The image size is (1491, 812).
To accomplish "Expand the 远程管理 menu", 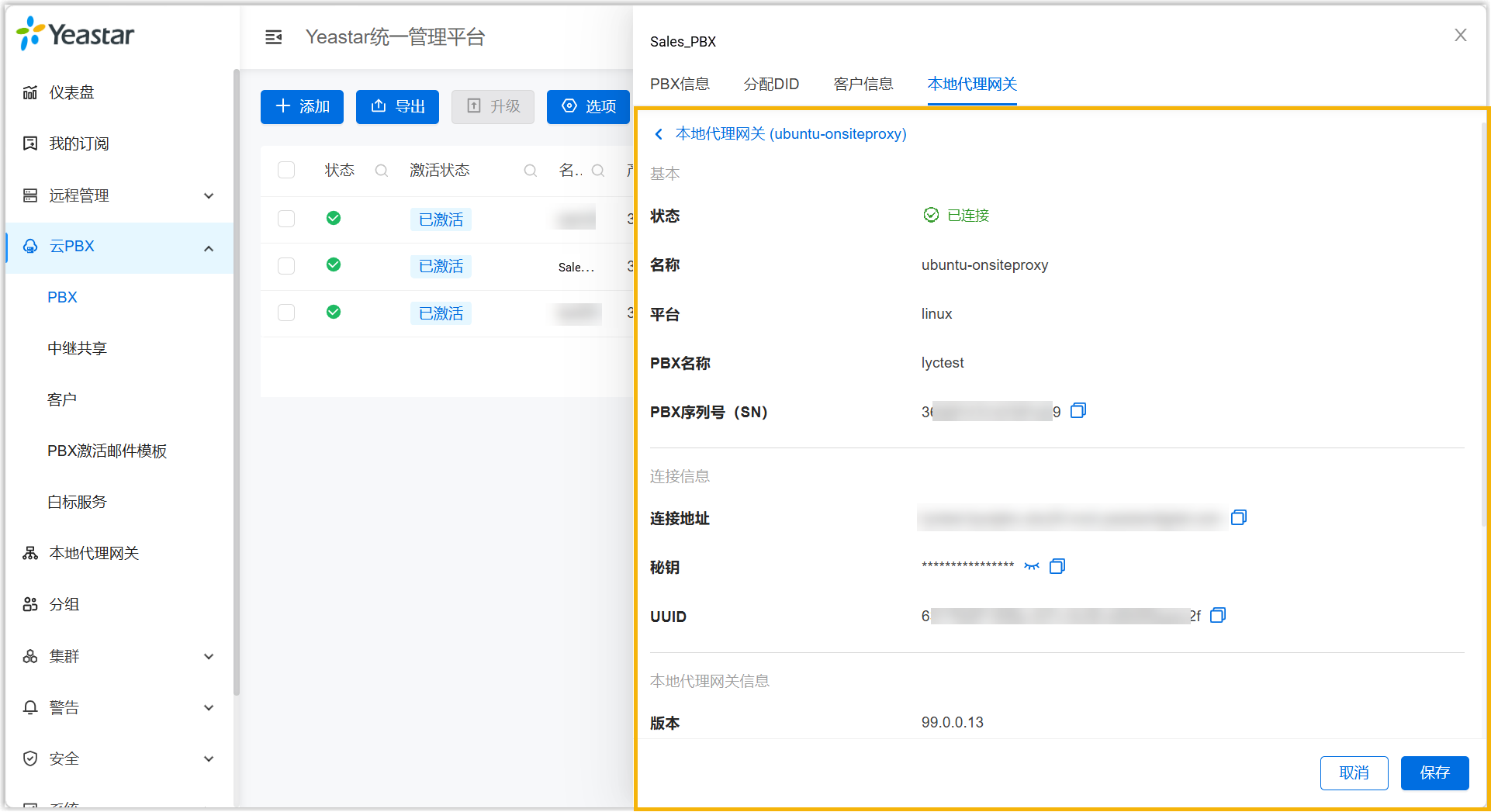I will point(208,195).
